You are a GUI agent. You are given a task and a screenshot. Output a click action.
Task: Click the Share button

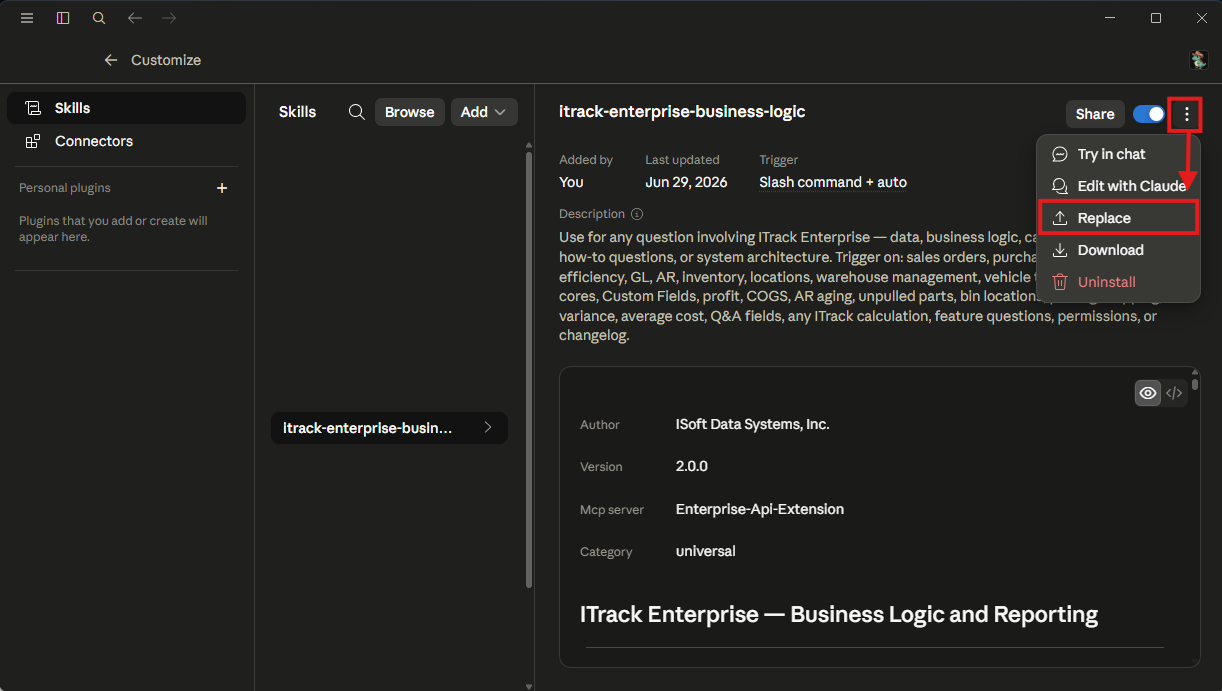coord(1095,114)
